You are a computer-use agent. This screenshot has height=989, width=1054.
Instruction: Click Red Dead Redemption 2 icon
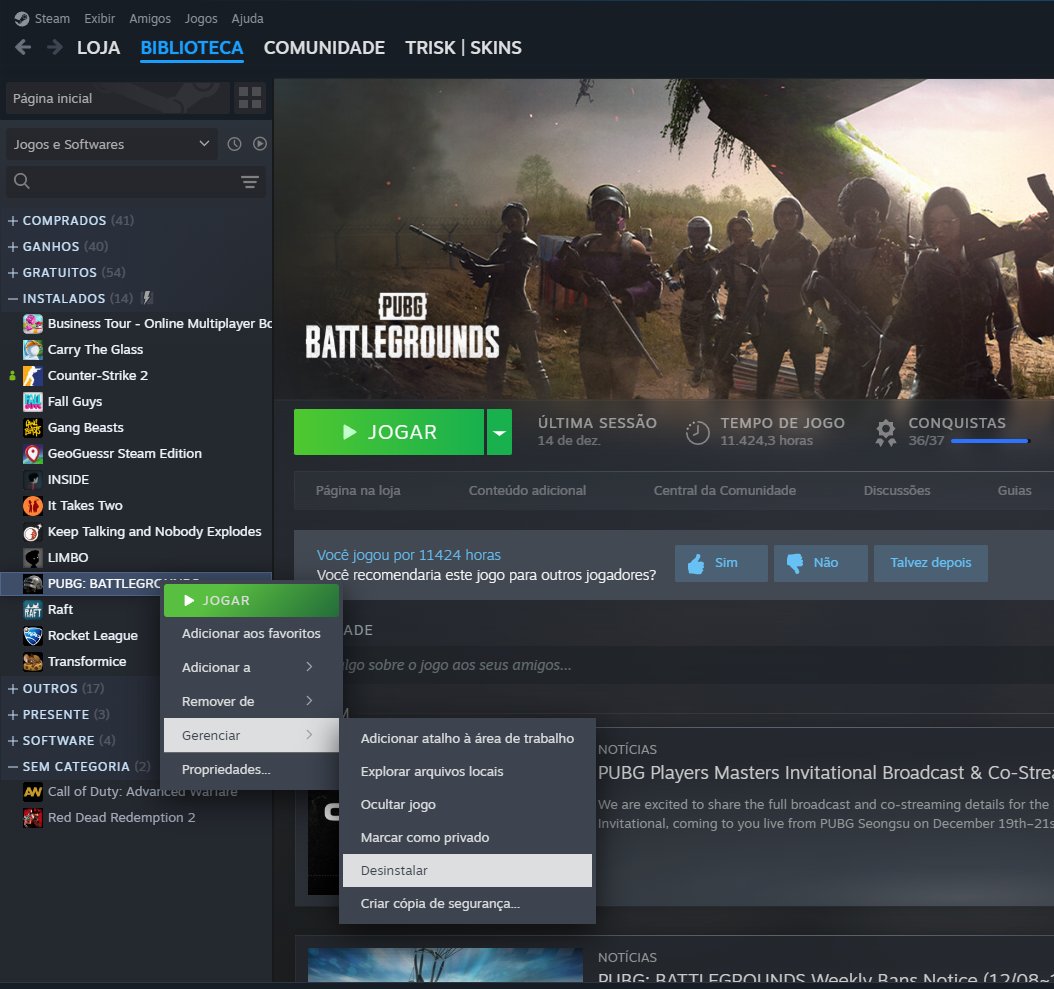click(33, 818)
